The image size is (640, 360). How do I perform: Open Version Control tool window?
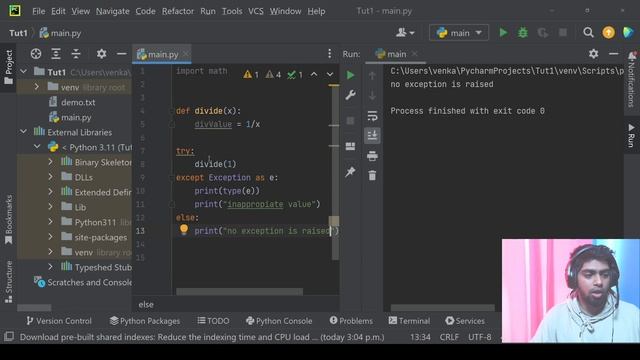59,321
